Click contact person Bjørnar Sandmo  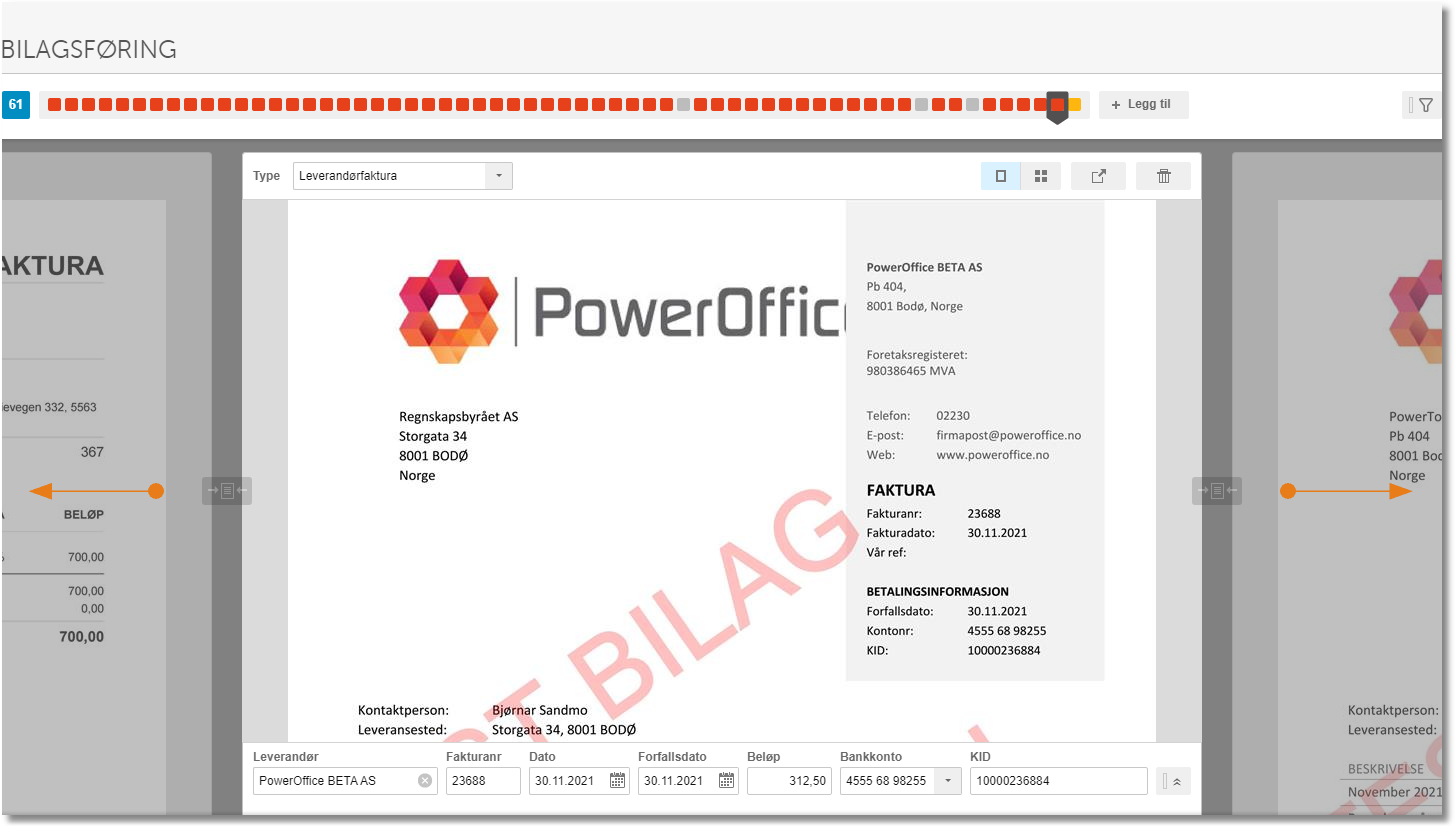click(x=540, y=710)
